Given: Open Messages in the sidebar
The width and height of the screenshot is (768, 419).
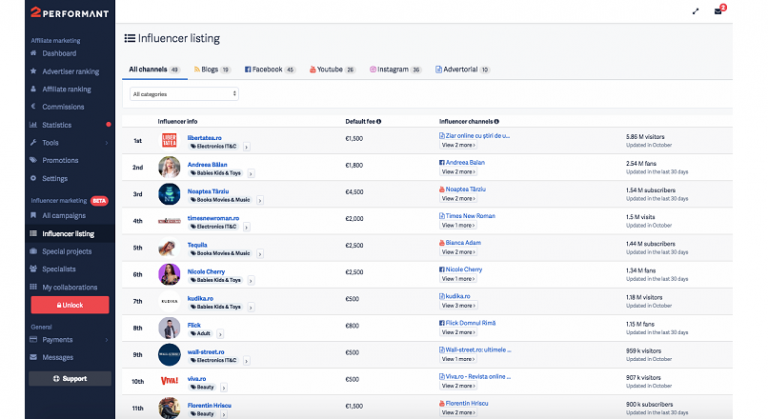Looking at the screenshot, I should point(57,357).
